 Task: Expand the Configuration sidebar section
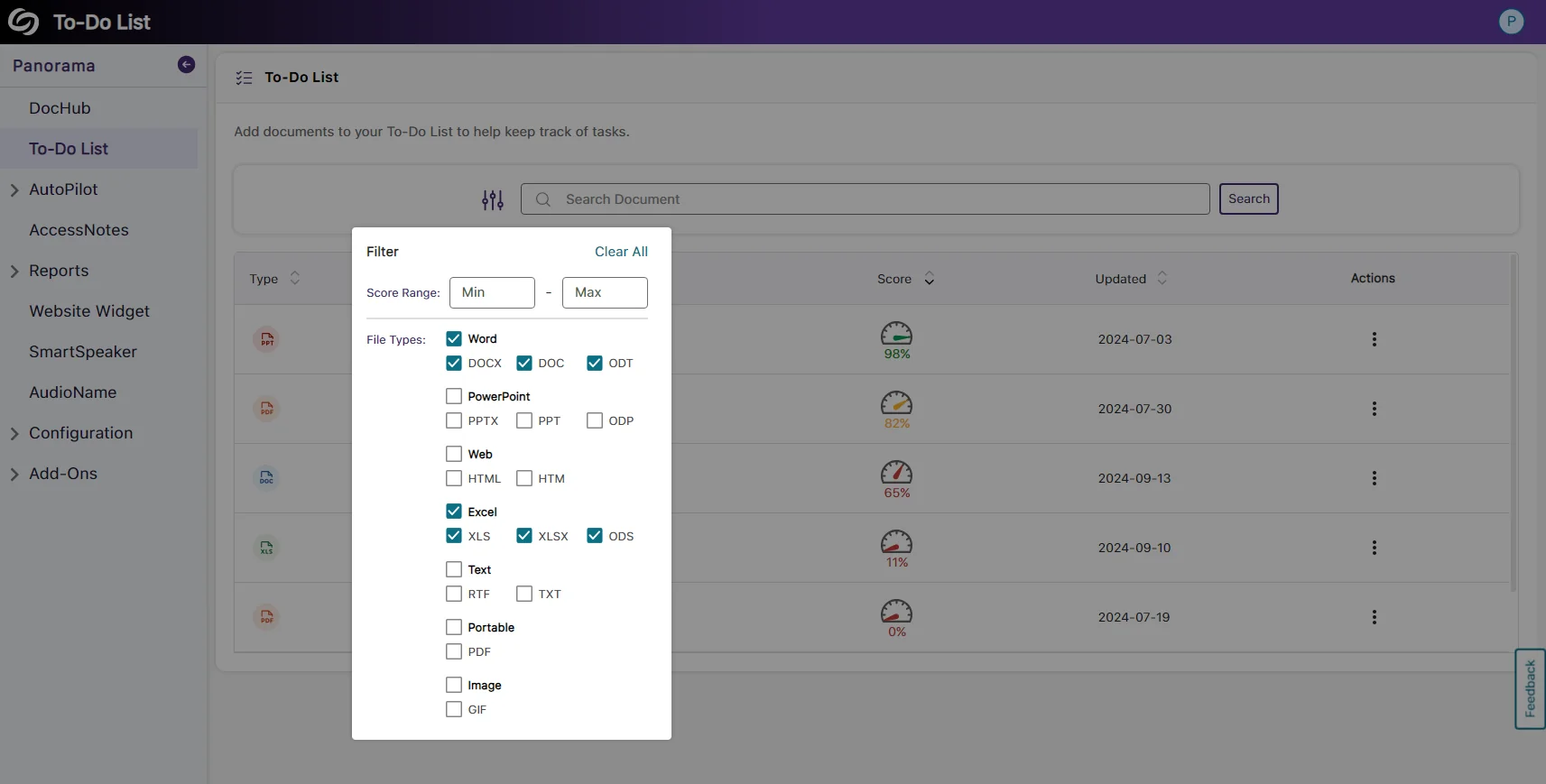14,433
